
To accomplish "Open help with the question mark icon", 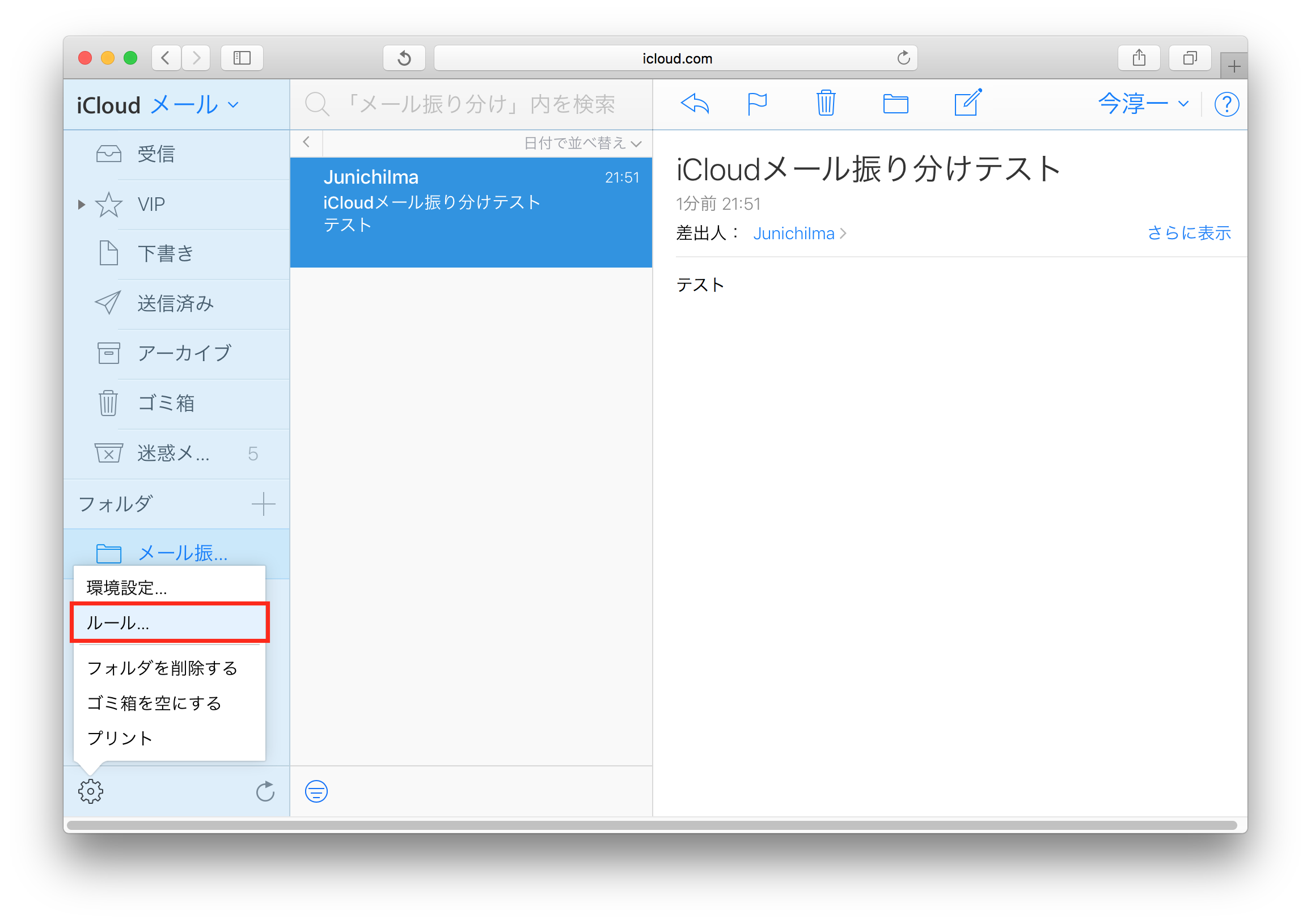I will click(1226, 104).
